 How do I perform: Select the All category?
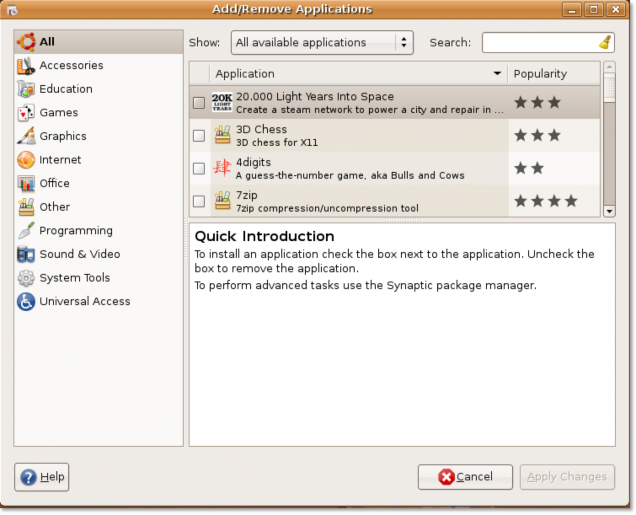pos(99,42)
